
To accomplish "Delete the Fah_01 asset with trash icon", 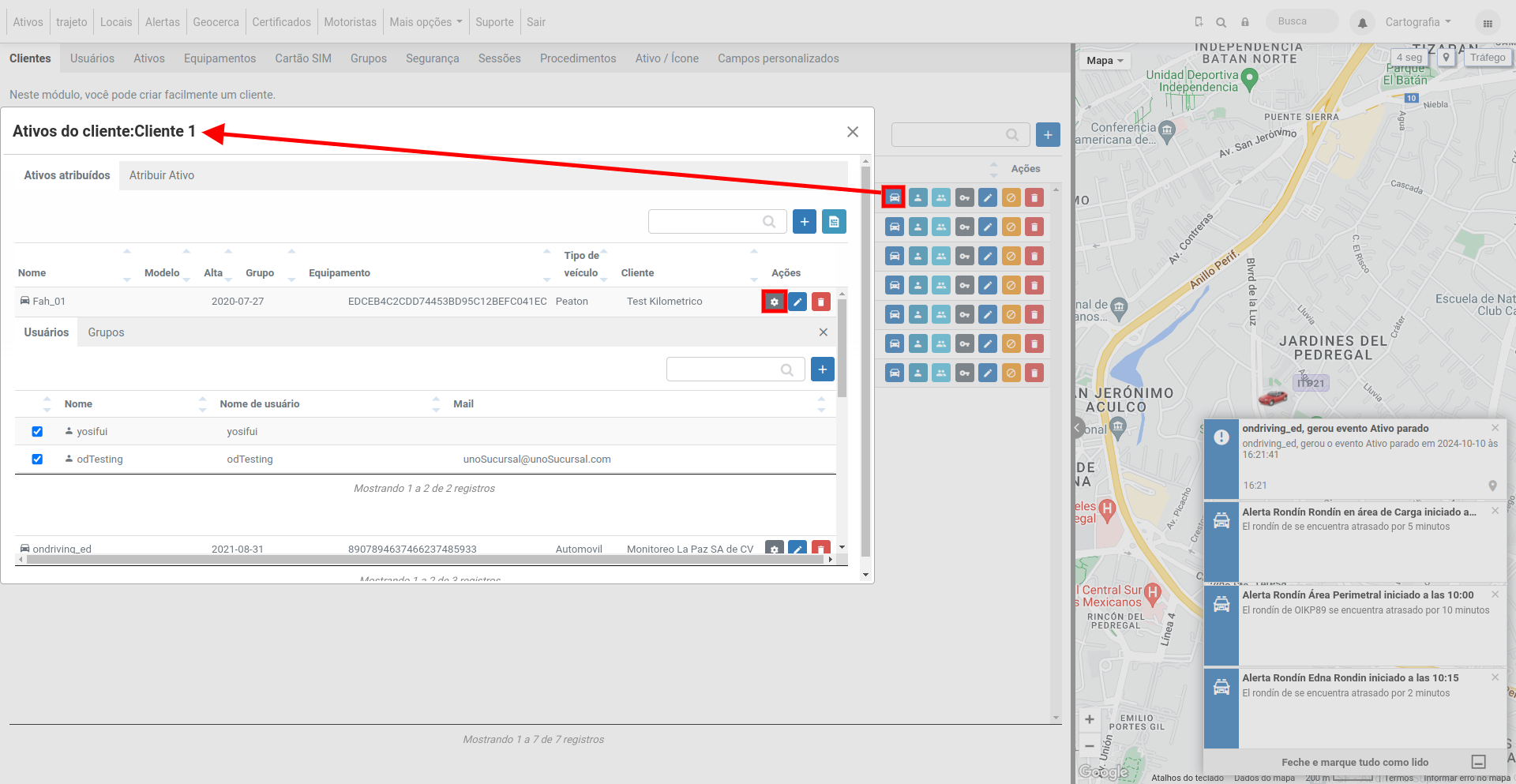I will coord(821,302).
